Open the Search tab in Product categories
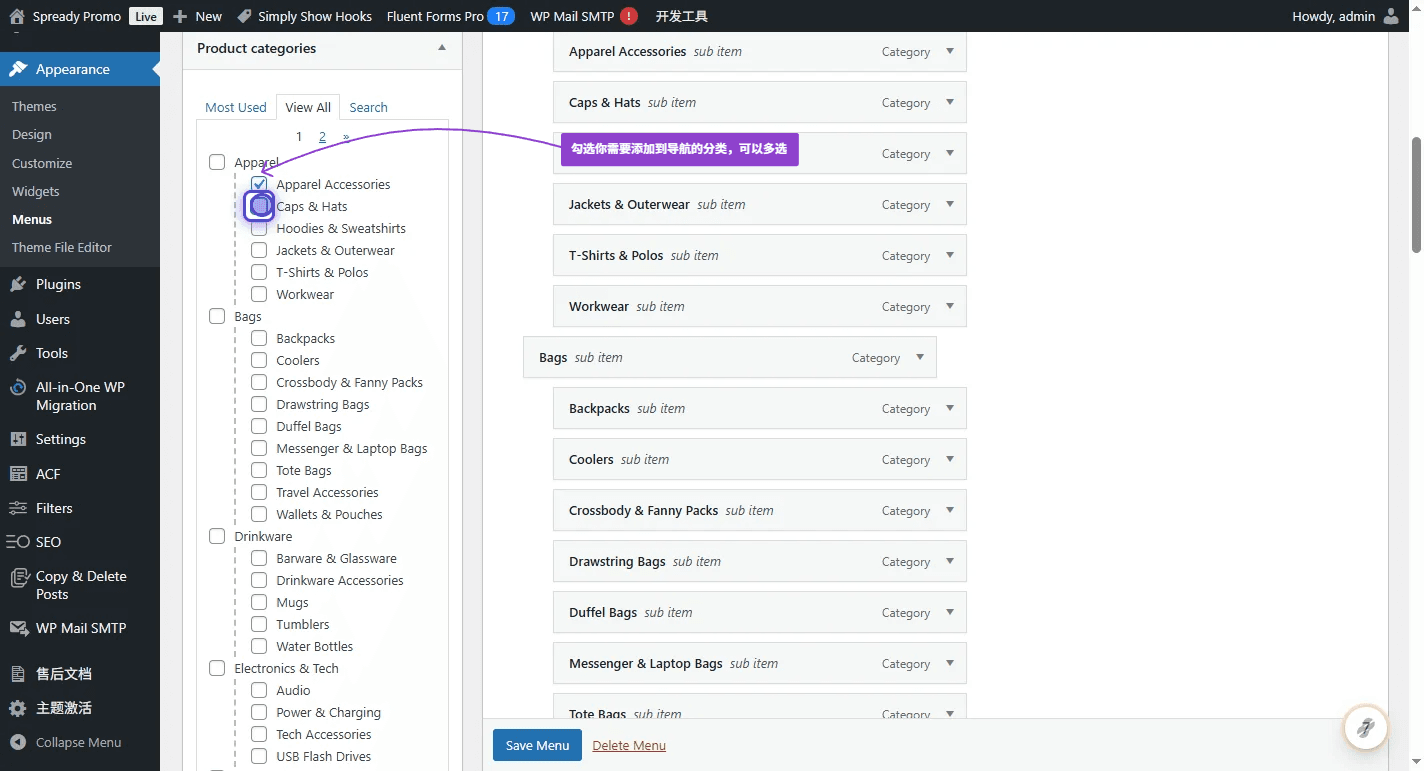The height and width of the screenshot is (771, 1424). pyautogui.click(x=368, y=107)
